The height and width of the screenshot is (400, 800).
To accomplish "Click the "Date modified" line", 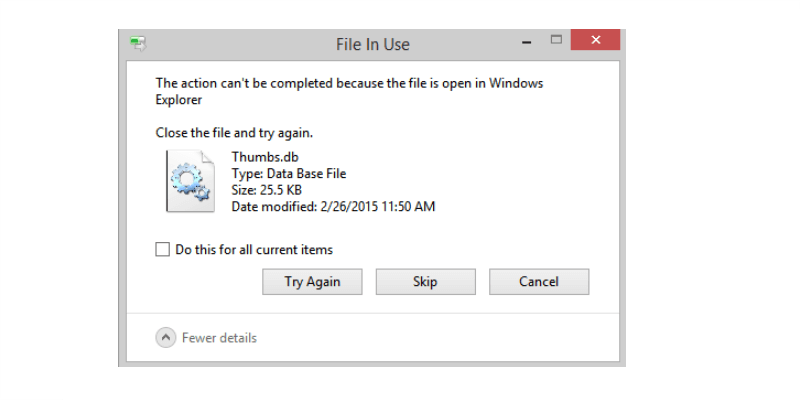I will [x=333, y=207].
